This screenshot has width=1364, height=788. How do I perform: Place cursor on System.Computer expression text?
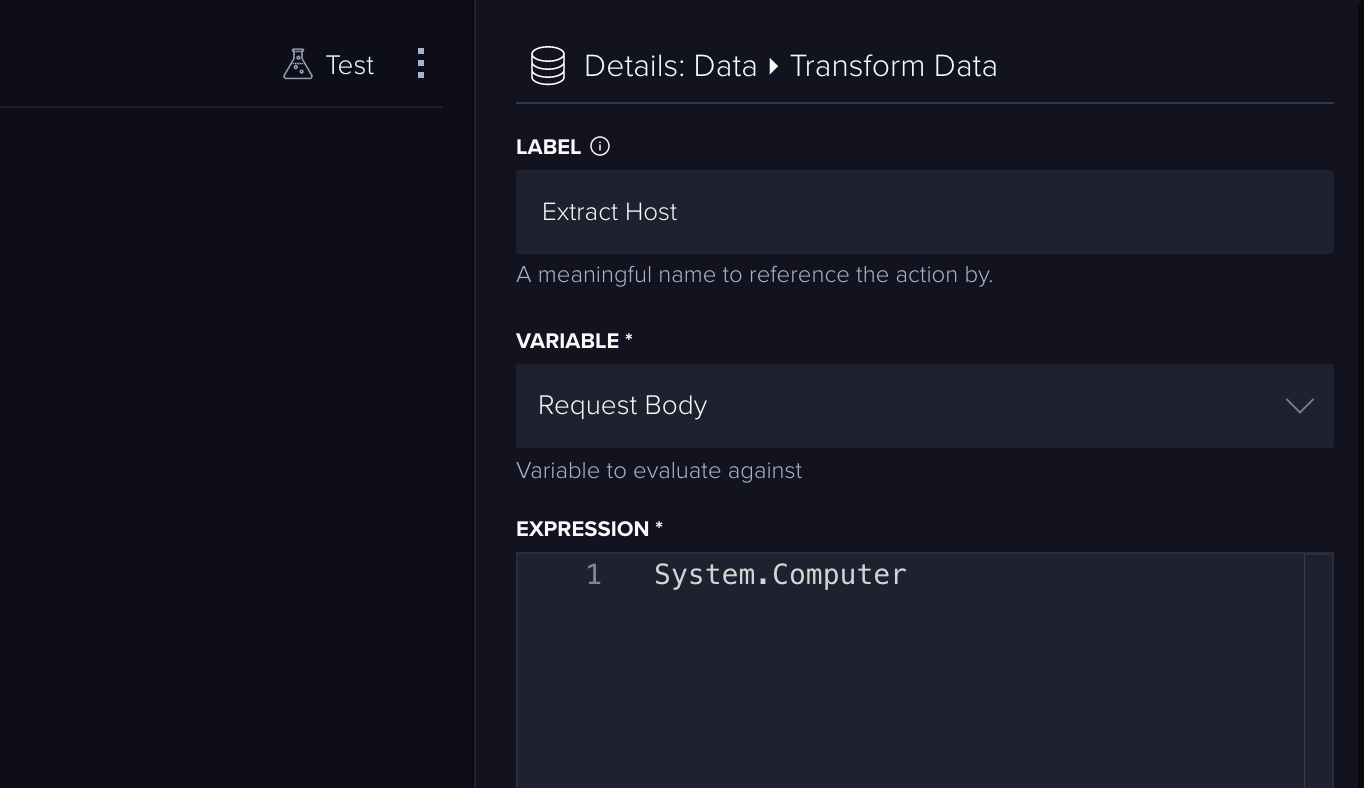pyautogui.click(x=780, y=575)
